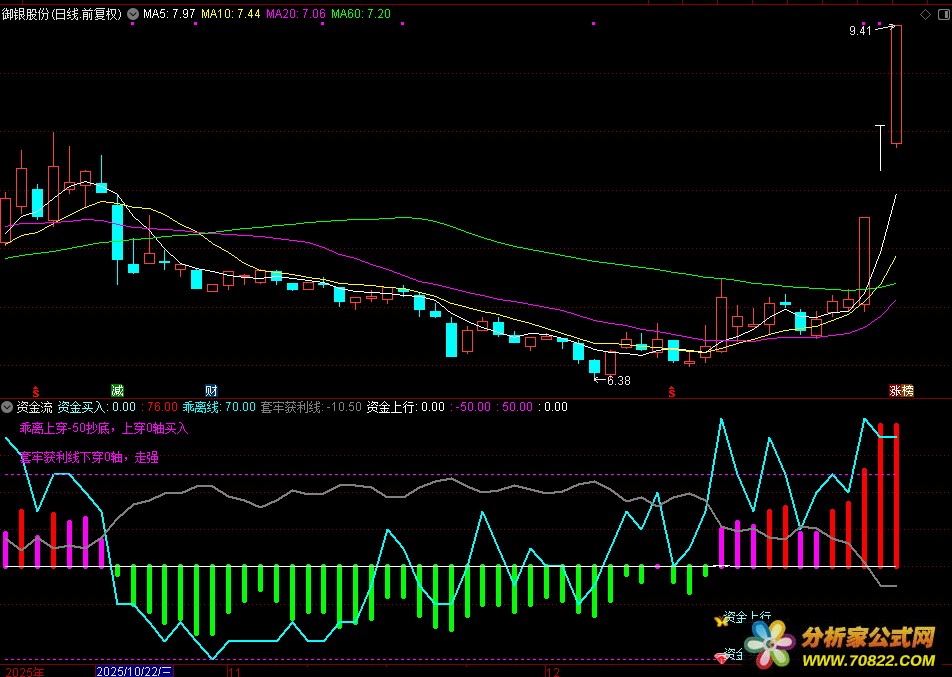The image size is (952, 677).
Task: Click the diamond icon at top right corner
Action: (922, 15)
